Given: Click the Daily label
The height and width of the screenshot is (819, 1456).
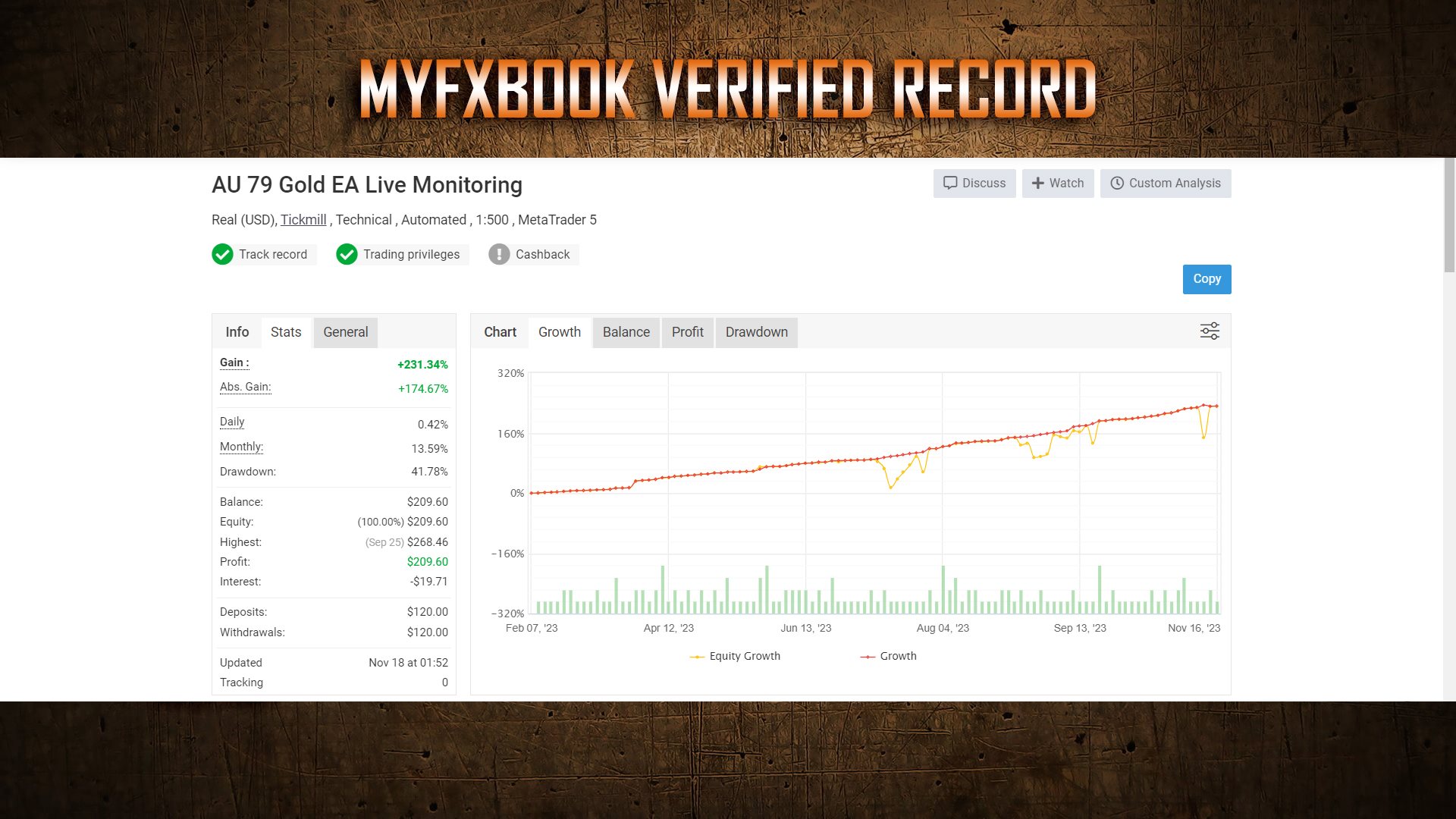Looking at the screenshot, I should click(x=232, y=422).
